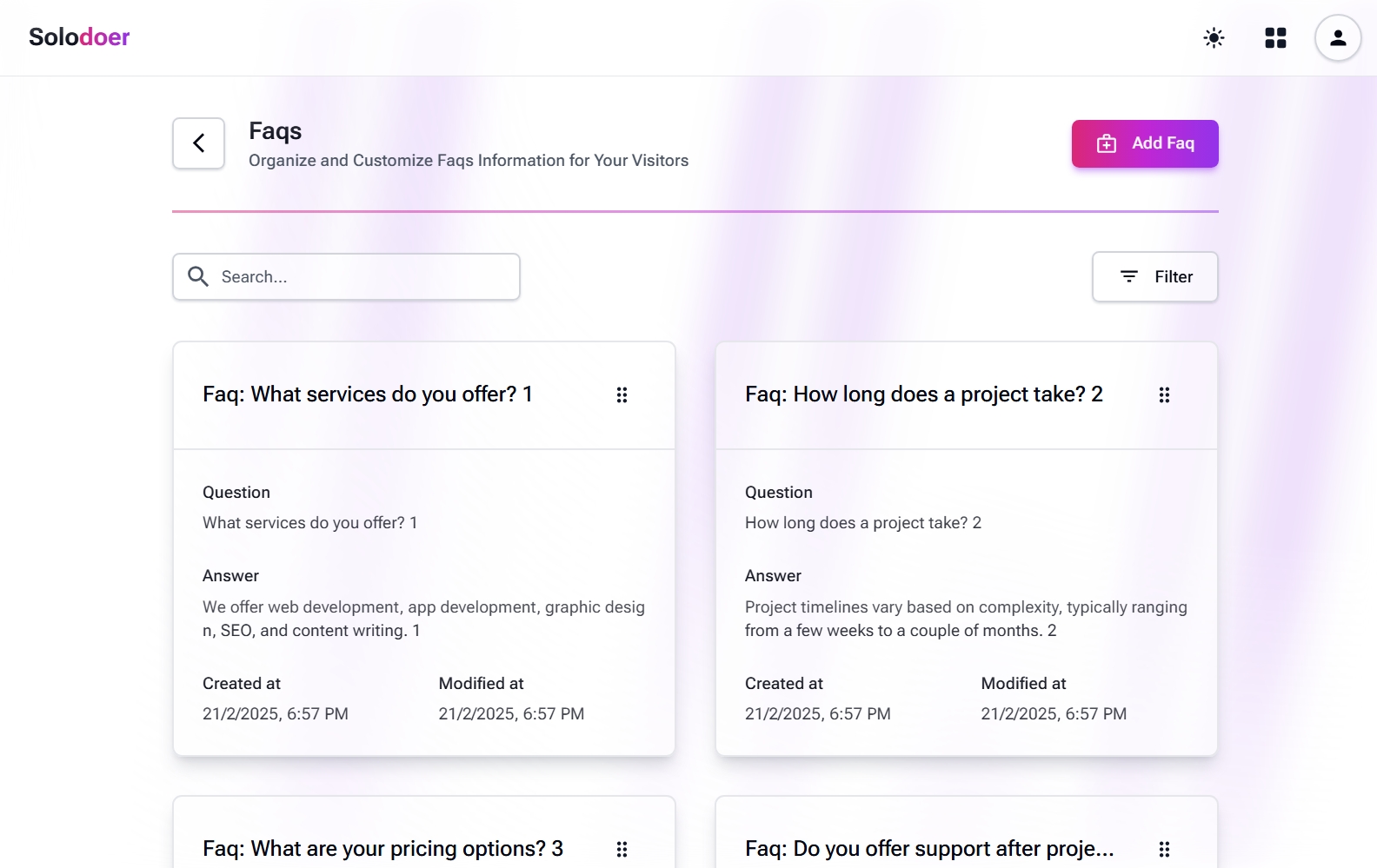Open the Filter panel

(1154, 276)
